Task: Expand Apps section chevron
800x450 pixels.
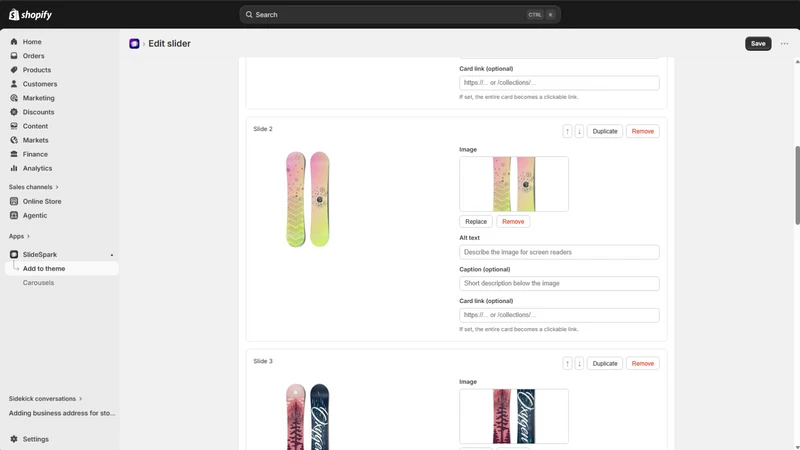Action: [x=28, y=236]
